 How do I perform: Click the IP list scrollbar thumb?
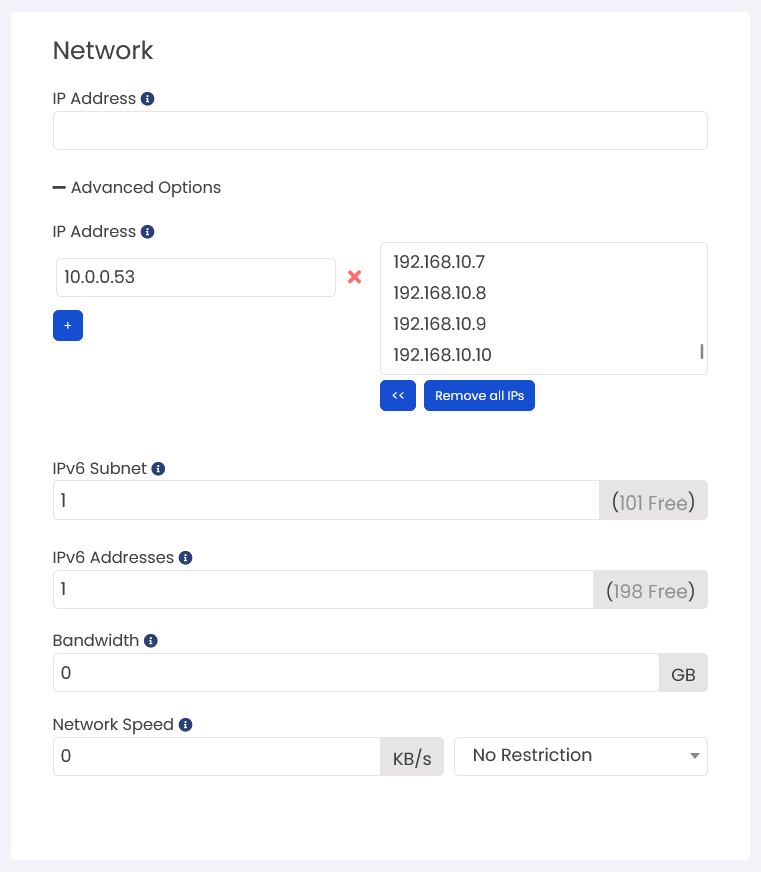701,351
